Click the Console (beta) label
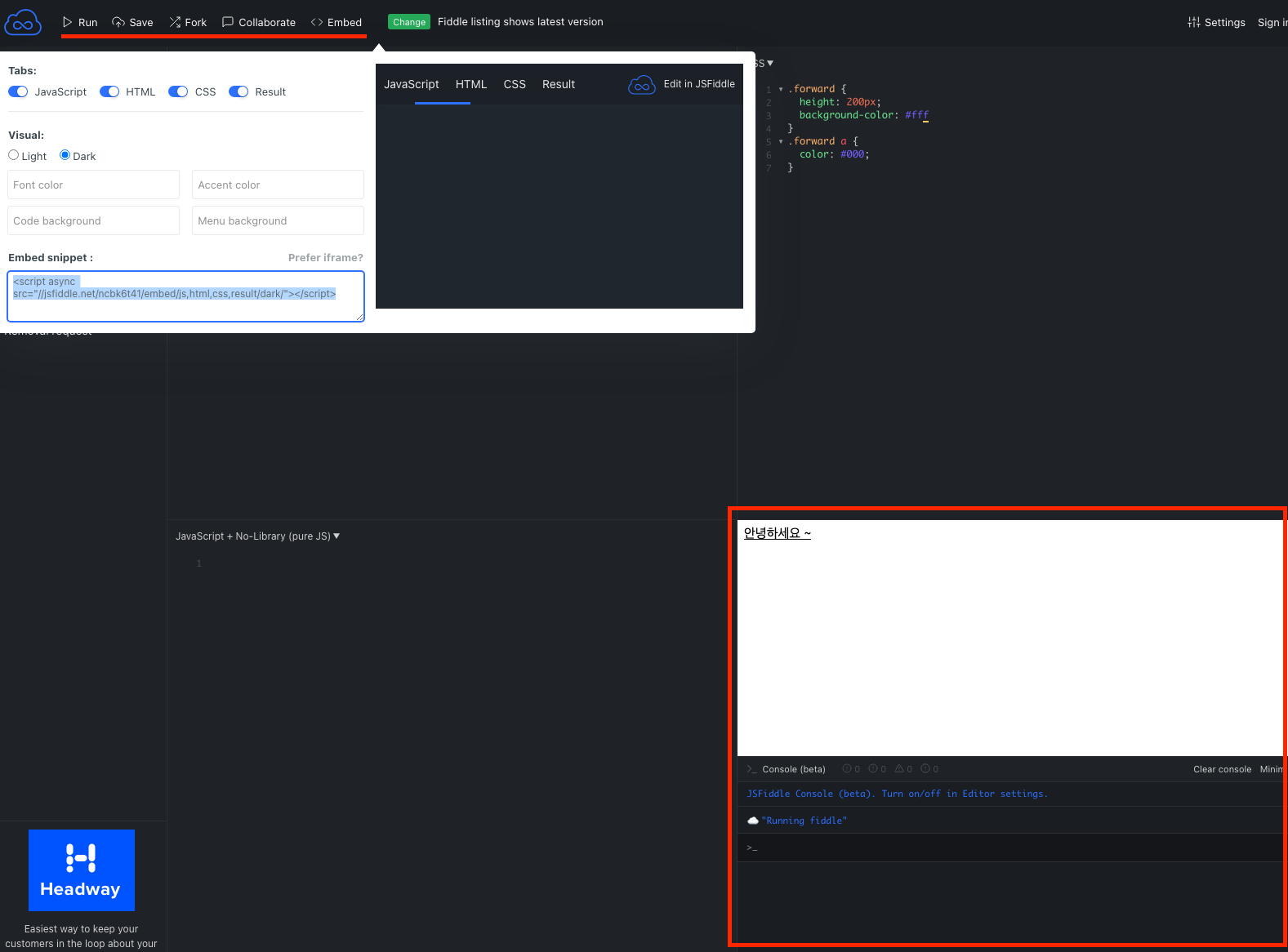 (x=794, y=769)
